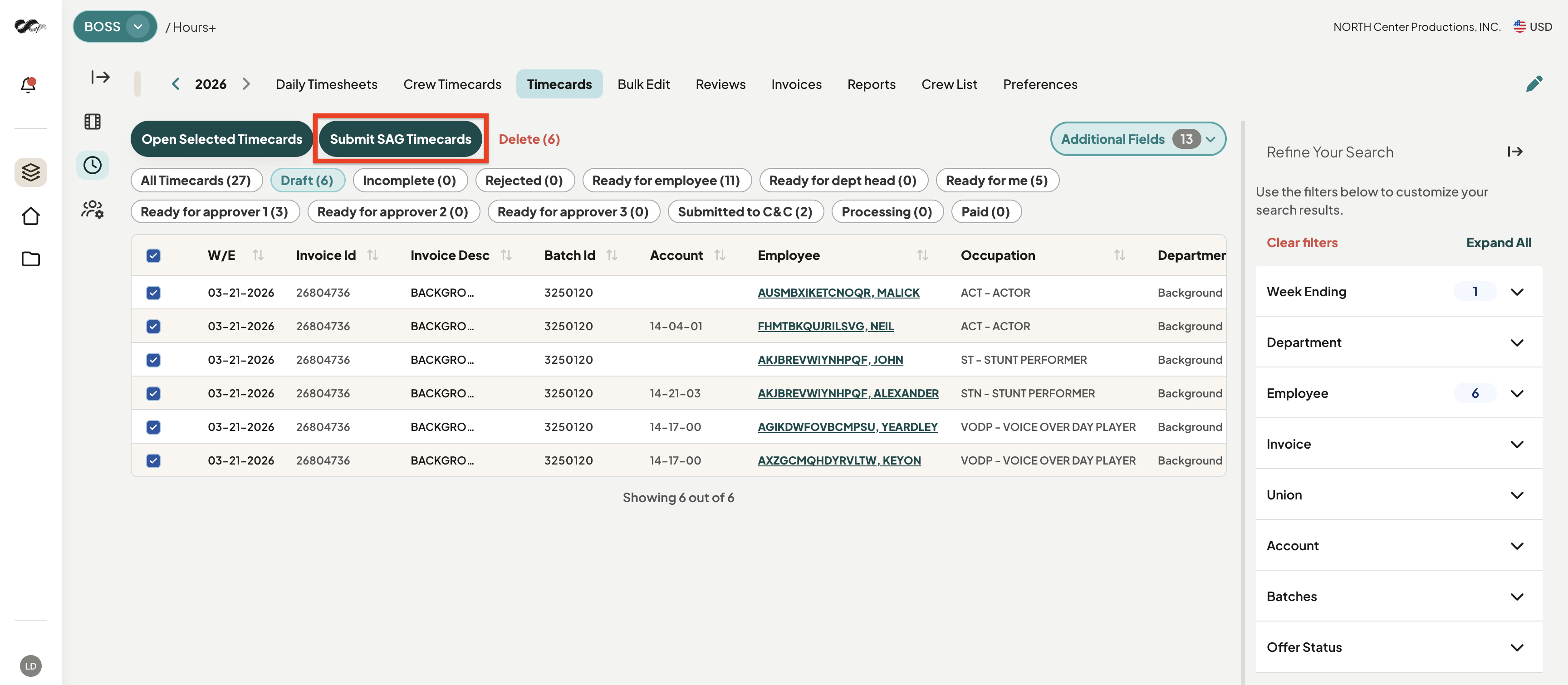The image size is (1568, 685).
Task: Filter by Submitted to C&C (2)
Action: coord(745,211)
